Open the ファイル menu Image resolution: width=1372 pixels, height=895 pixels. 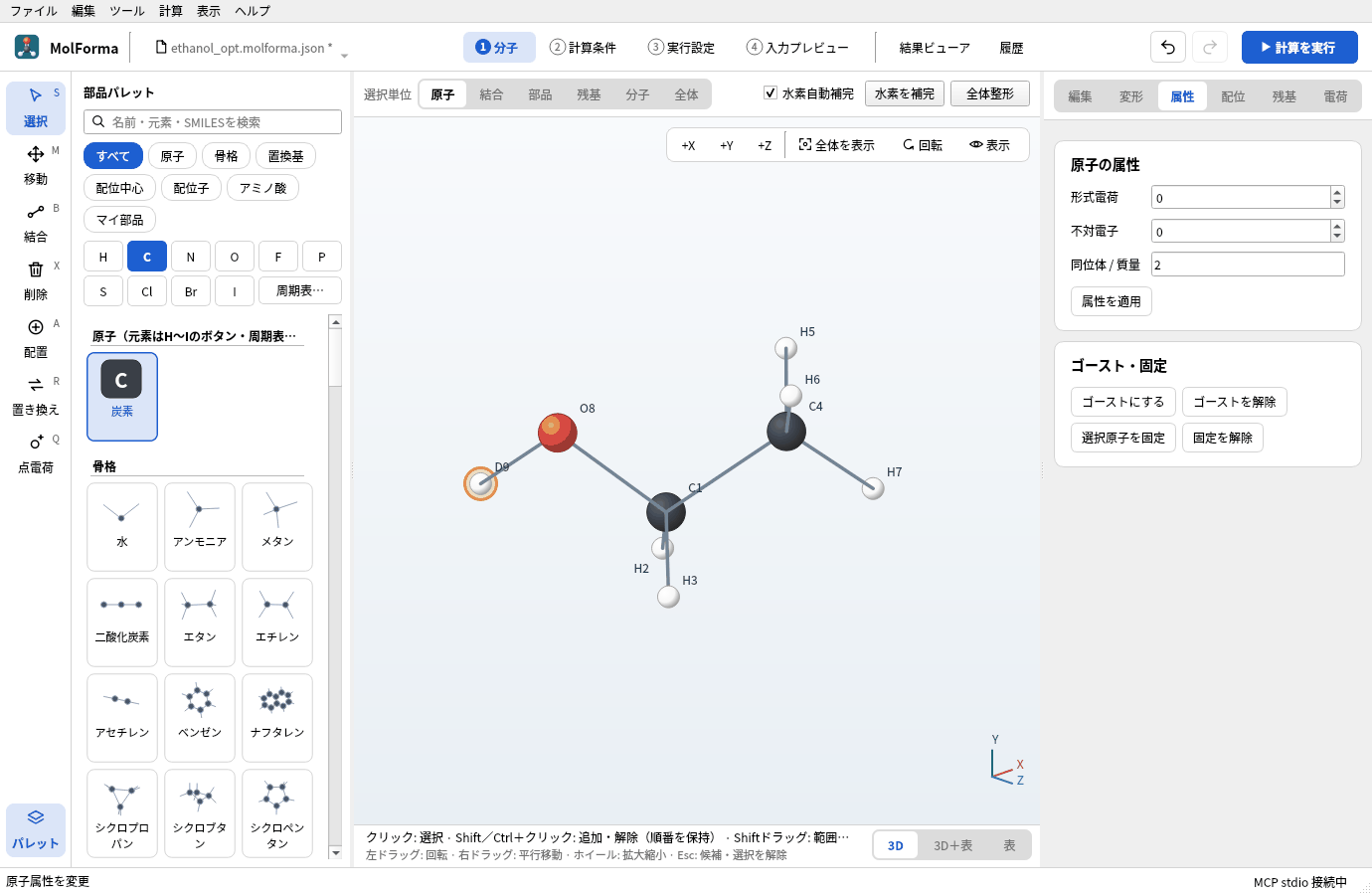[x=34, y=11]
